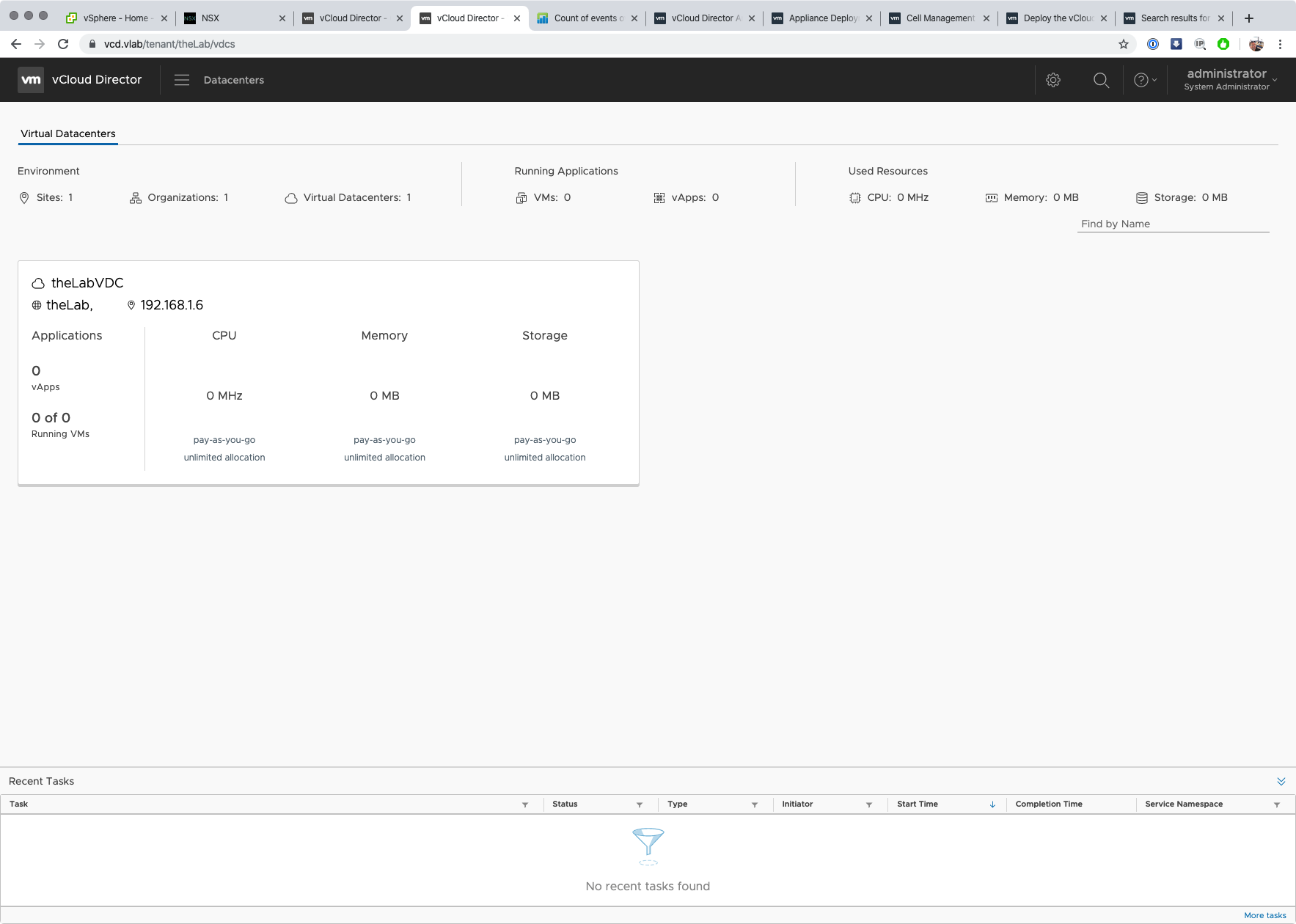Click the vm vCloud Director logo

80,80
